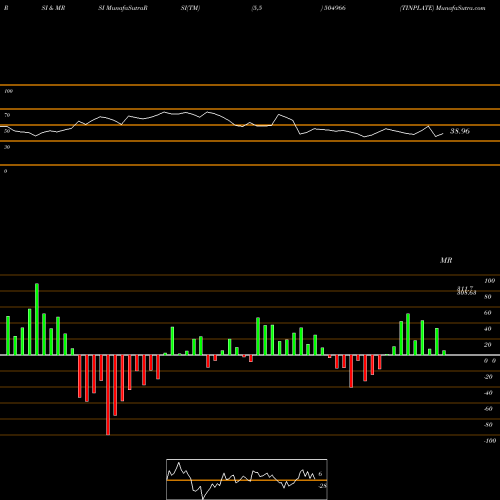
Task: Click the 100 label on the left RSI axis
Action: (8, 91)
